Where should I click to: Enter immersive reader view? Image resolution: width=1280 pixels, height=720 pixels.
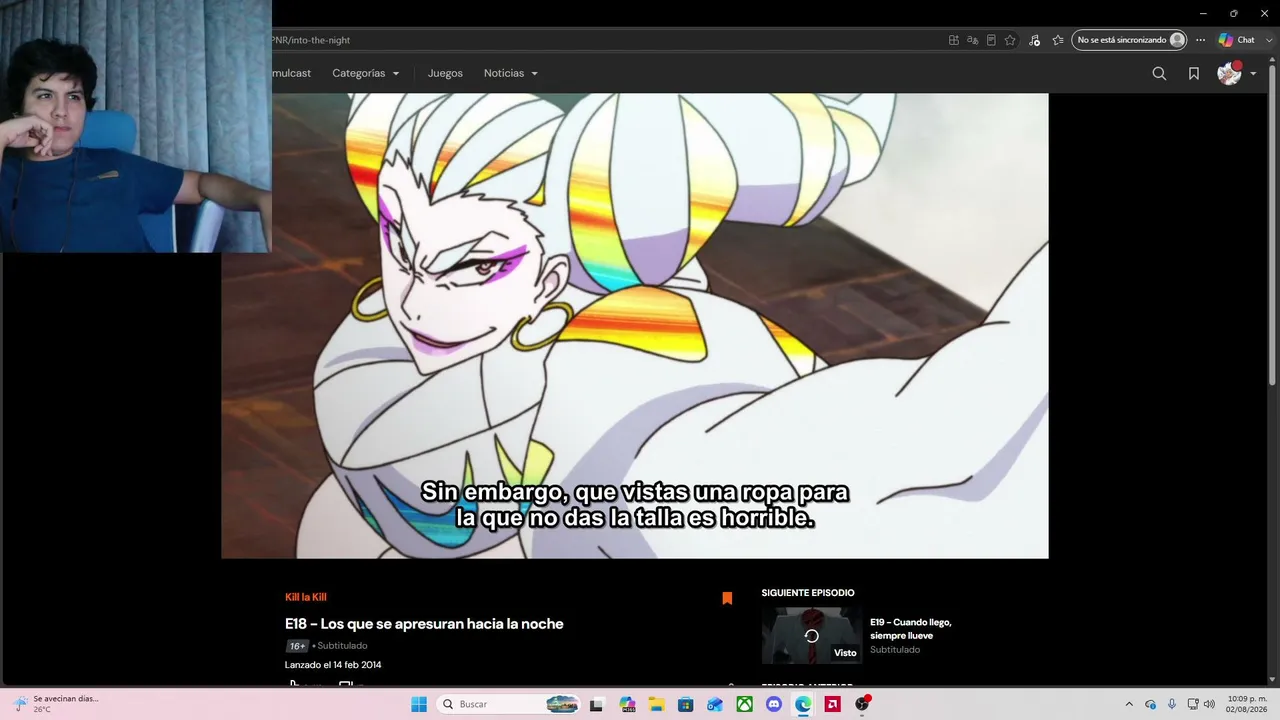tap(991, 40)
